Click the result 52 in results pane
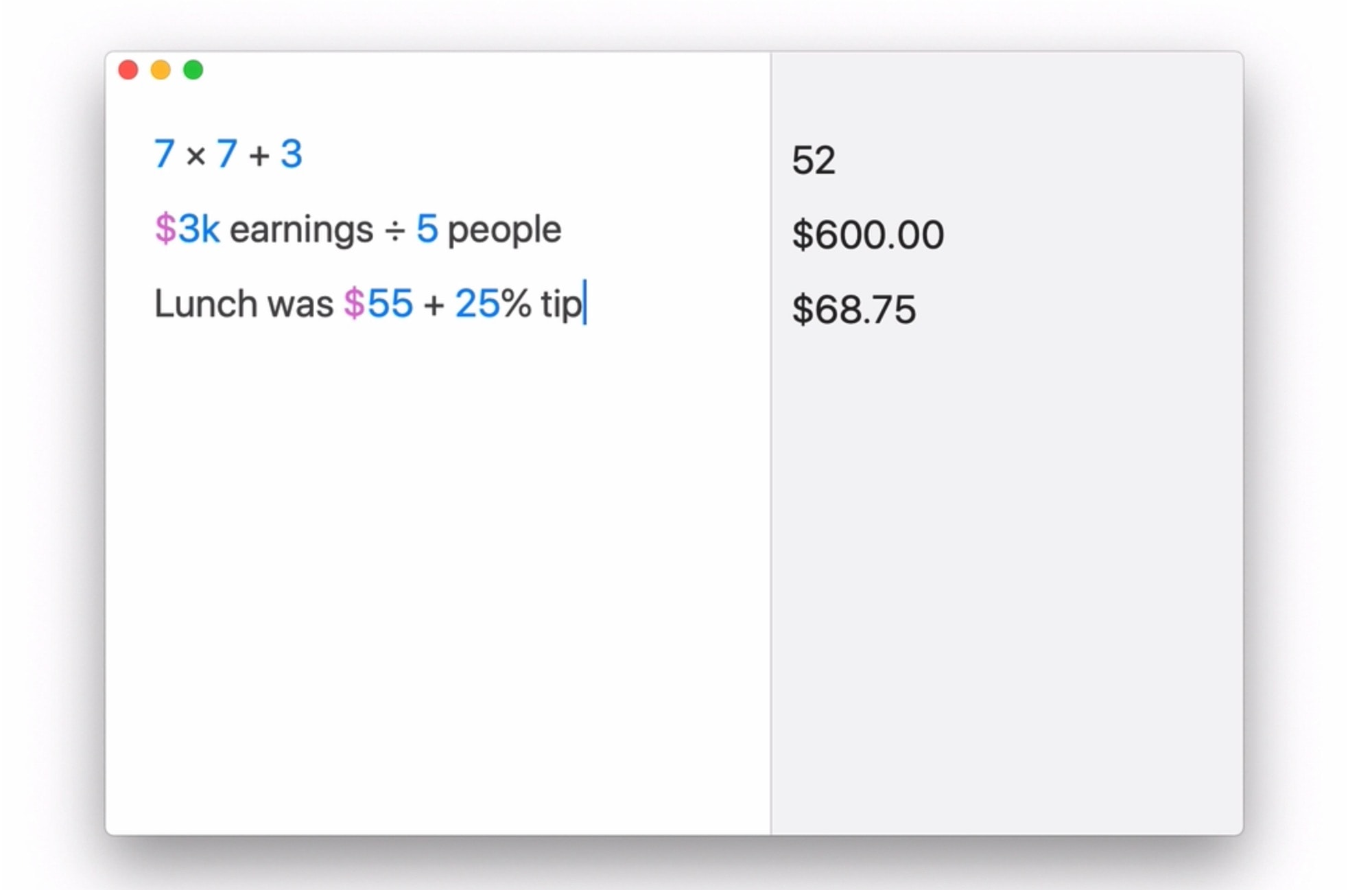Viewport: 1372px width, 890px height. point(814,161)
